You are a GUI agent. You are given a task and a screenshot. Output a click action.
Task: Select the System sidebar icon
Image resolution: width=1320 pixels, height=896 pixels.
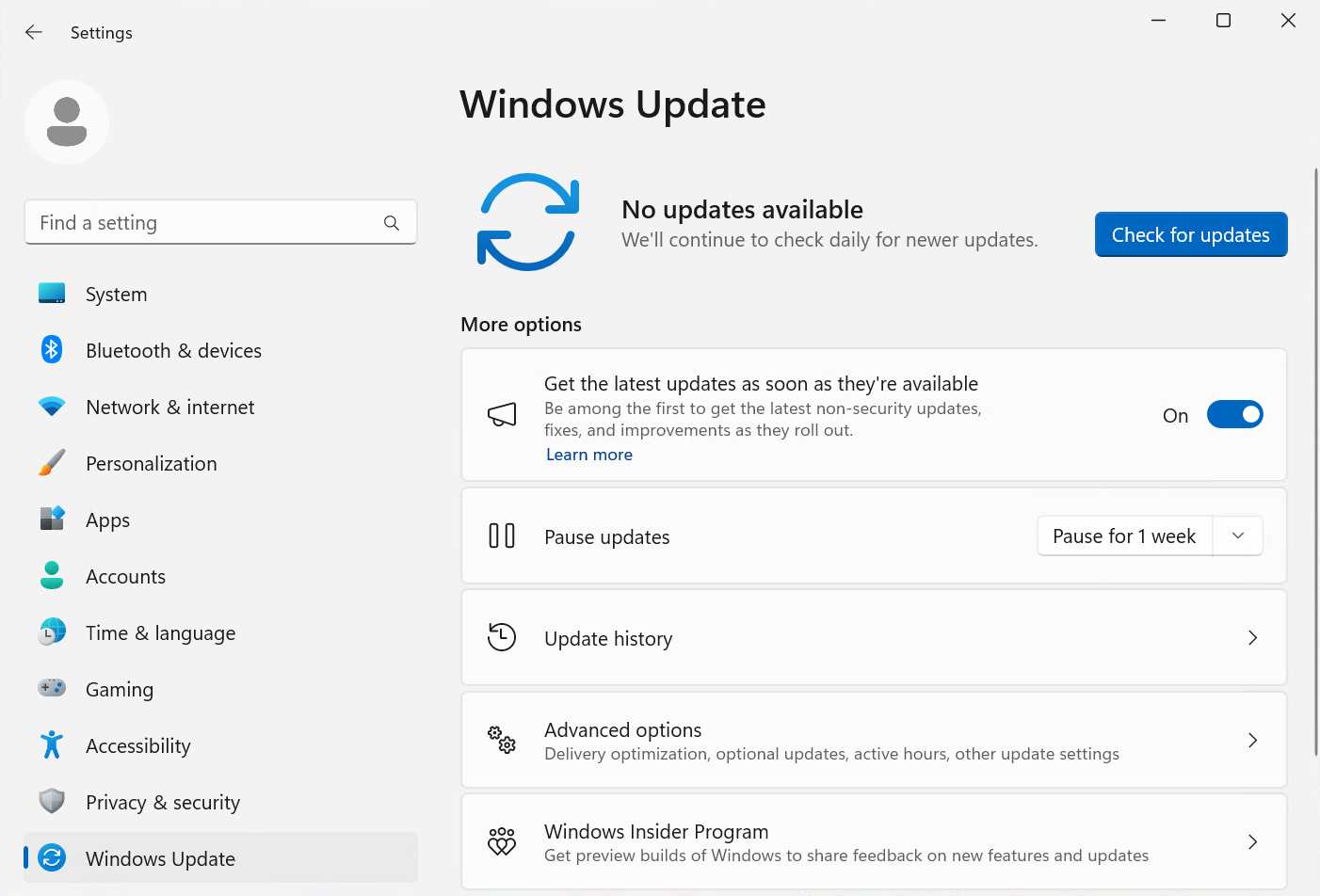[x=51, y=293]
